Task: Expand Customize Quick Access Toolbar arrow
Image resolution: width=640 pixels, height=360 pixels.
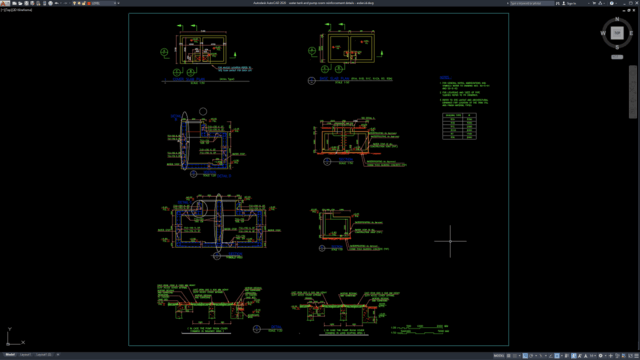Action: coord(118,3)
